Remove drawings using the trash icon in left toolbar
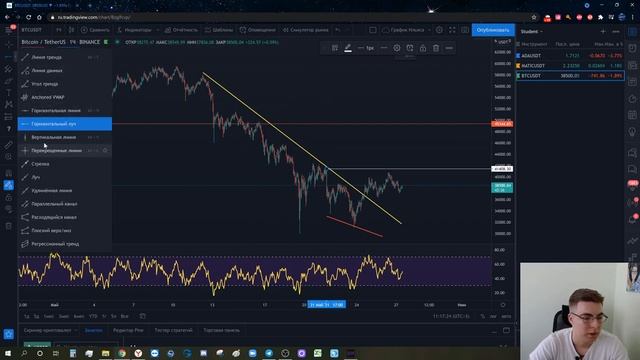640x360 pixels. tap(9, 226)
